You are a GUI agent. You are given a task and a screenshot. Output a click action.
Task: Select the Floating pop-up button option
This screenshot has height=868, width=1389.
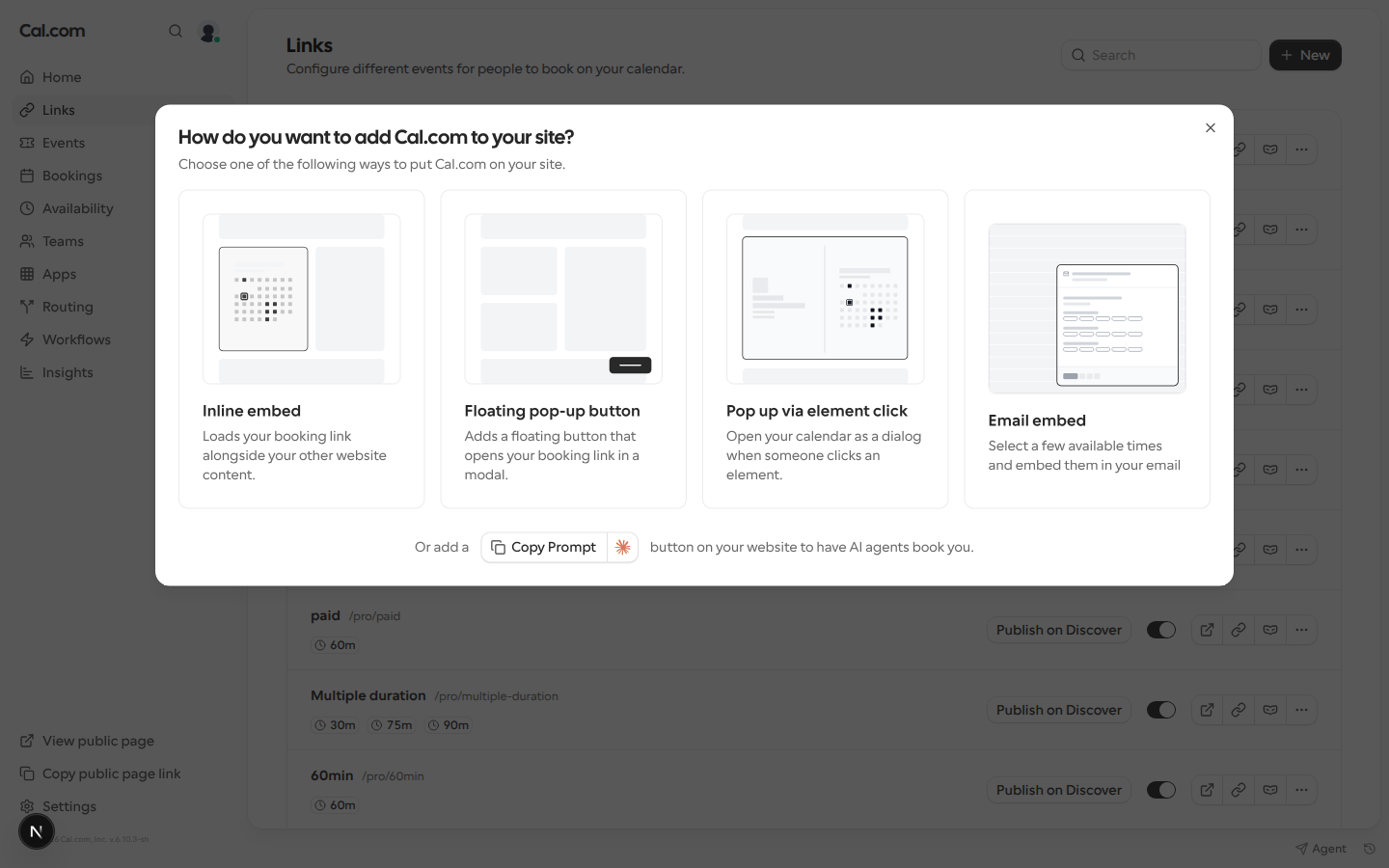(x=563, y=349)
